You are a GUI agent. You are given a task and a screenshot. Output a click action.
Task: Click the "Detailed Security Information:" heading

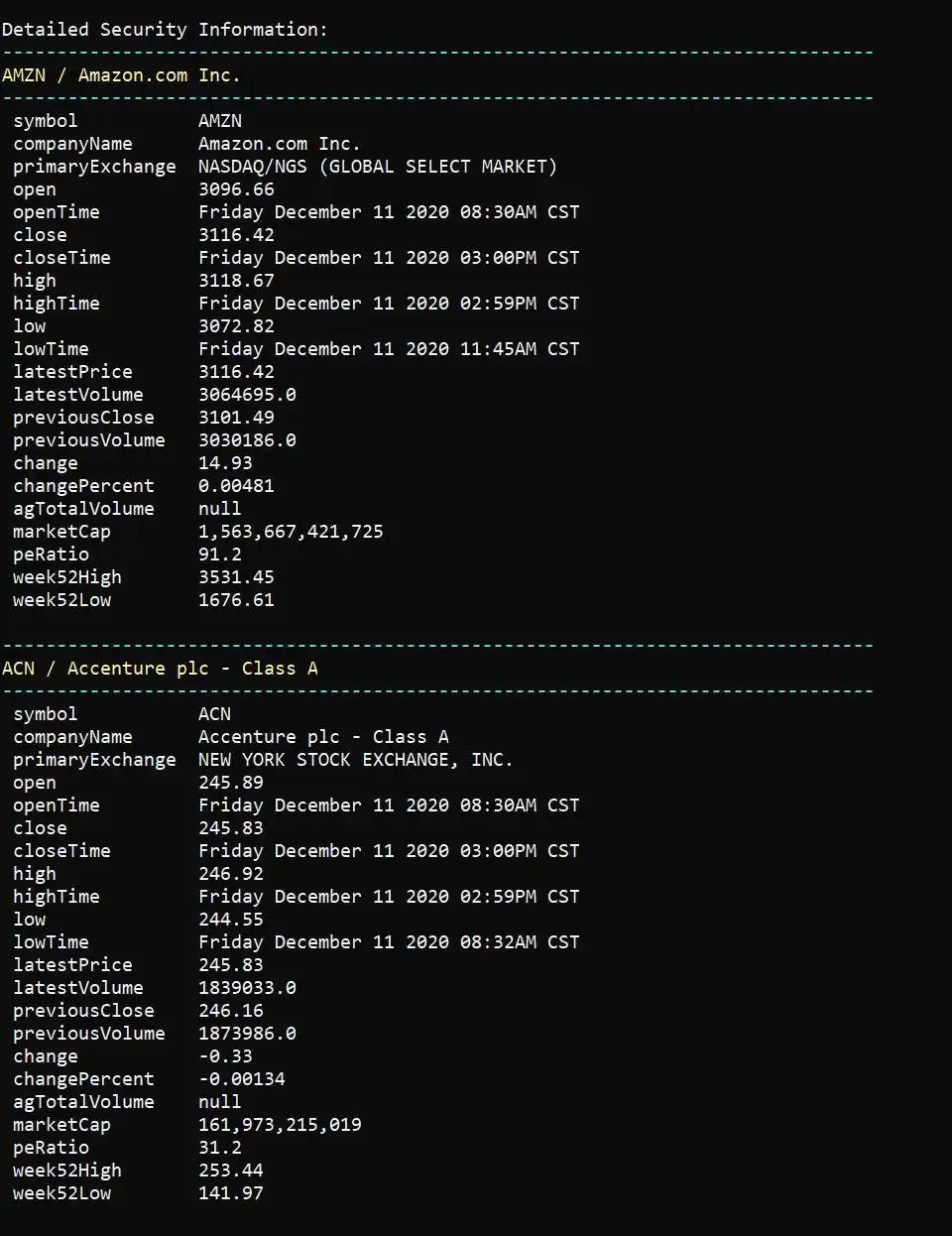[165, 30]
